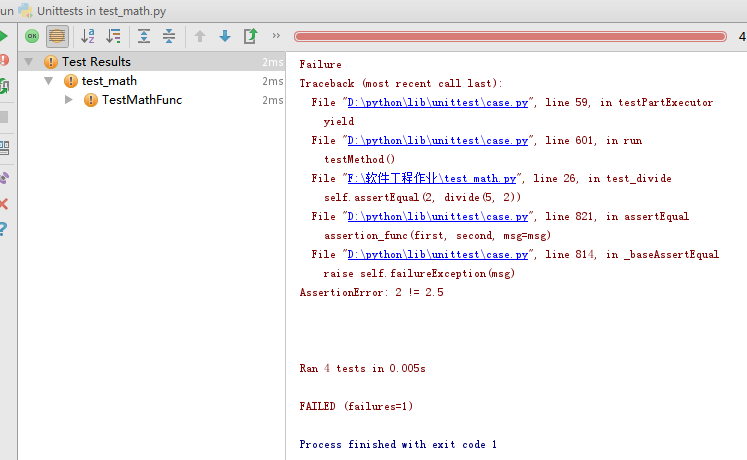747x460 pixels.
Task: Click the Expand All icon
Action: (x=144, y=36)
